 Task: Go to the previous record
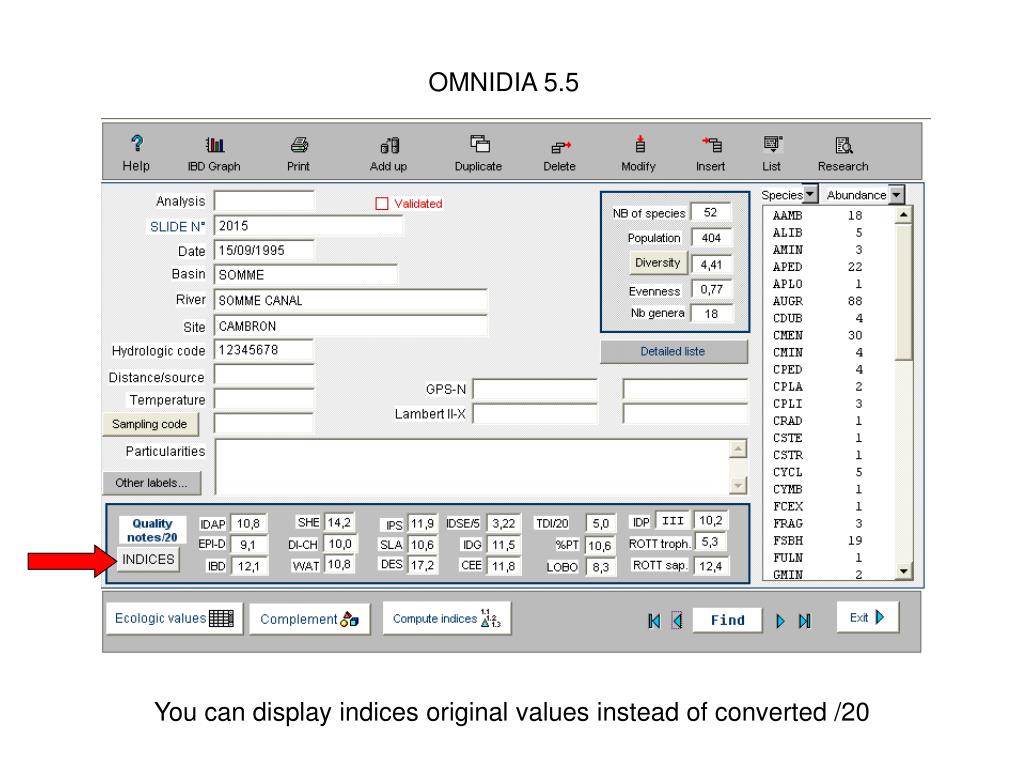(x=677, y=620)
